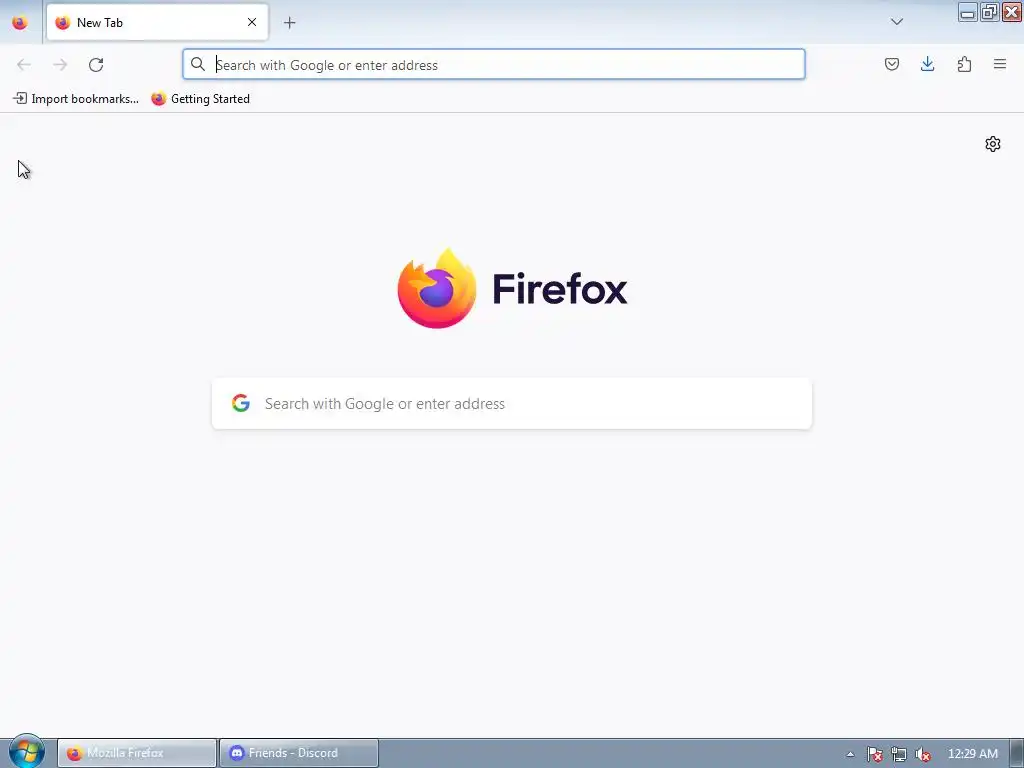Close the New Tab tab

pos(252,22)
